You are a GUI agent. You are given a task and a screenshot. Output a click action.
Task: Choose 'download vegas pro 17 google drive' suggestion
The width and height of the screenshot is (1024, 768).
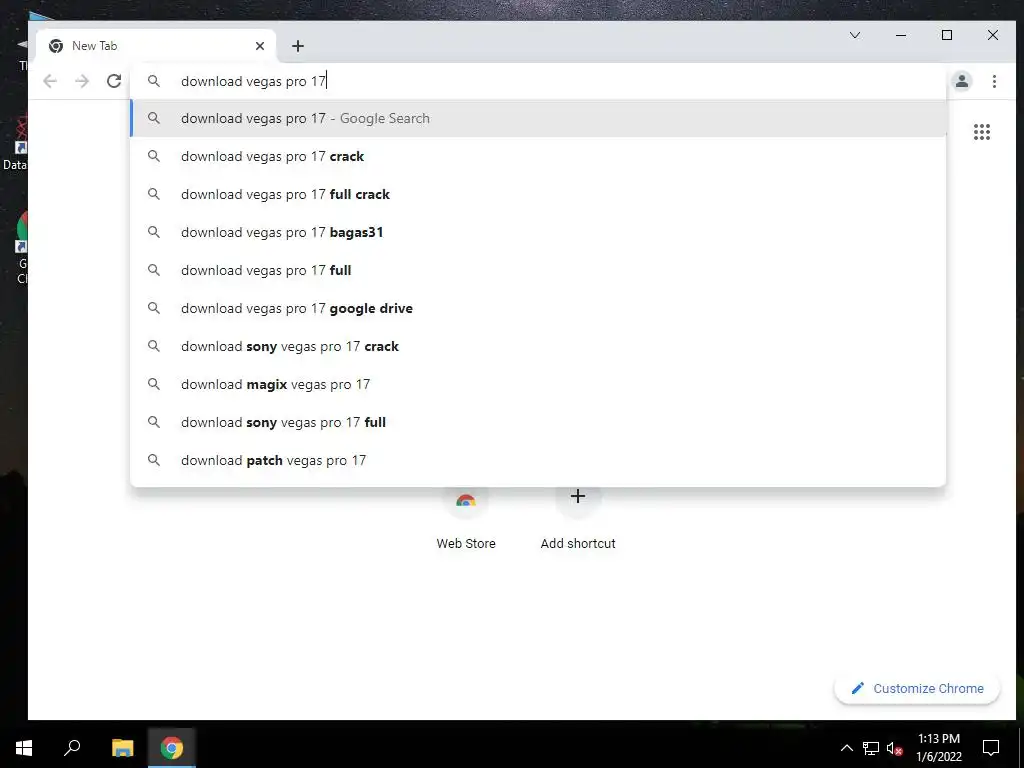tap(539, 308)
